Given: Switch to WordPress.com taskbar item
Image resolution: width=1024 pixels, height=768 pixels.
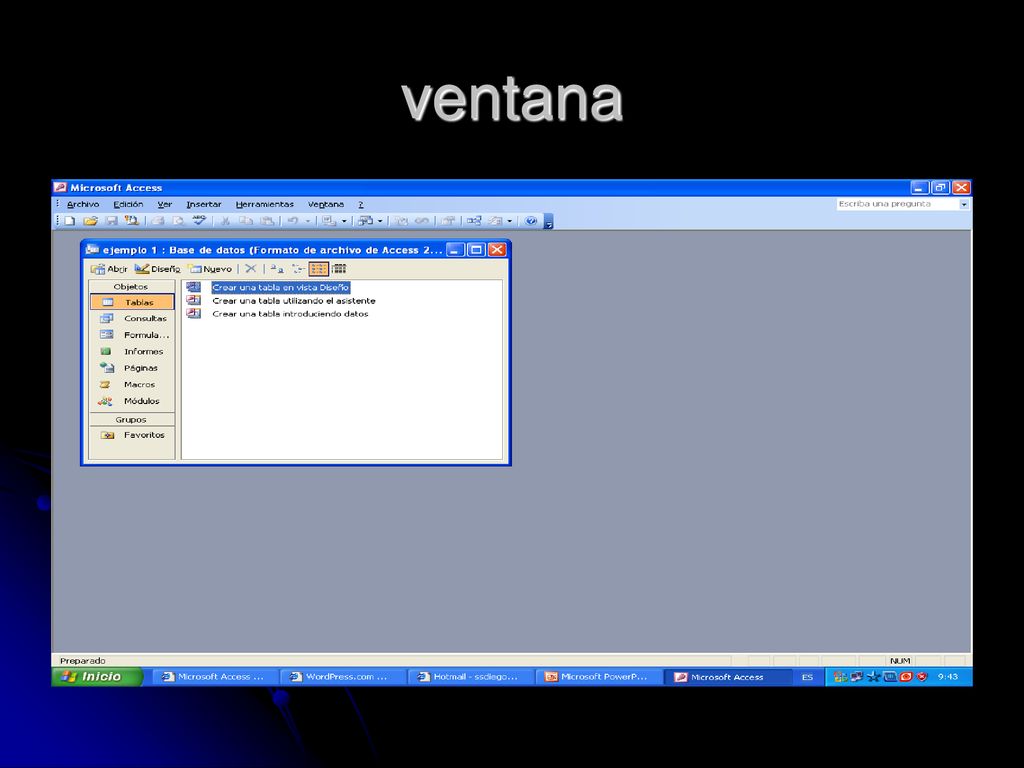Looking at the screenshot, I should click(x=342, y=677).
